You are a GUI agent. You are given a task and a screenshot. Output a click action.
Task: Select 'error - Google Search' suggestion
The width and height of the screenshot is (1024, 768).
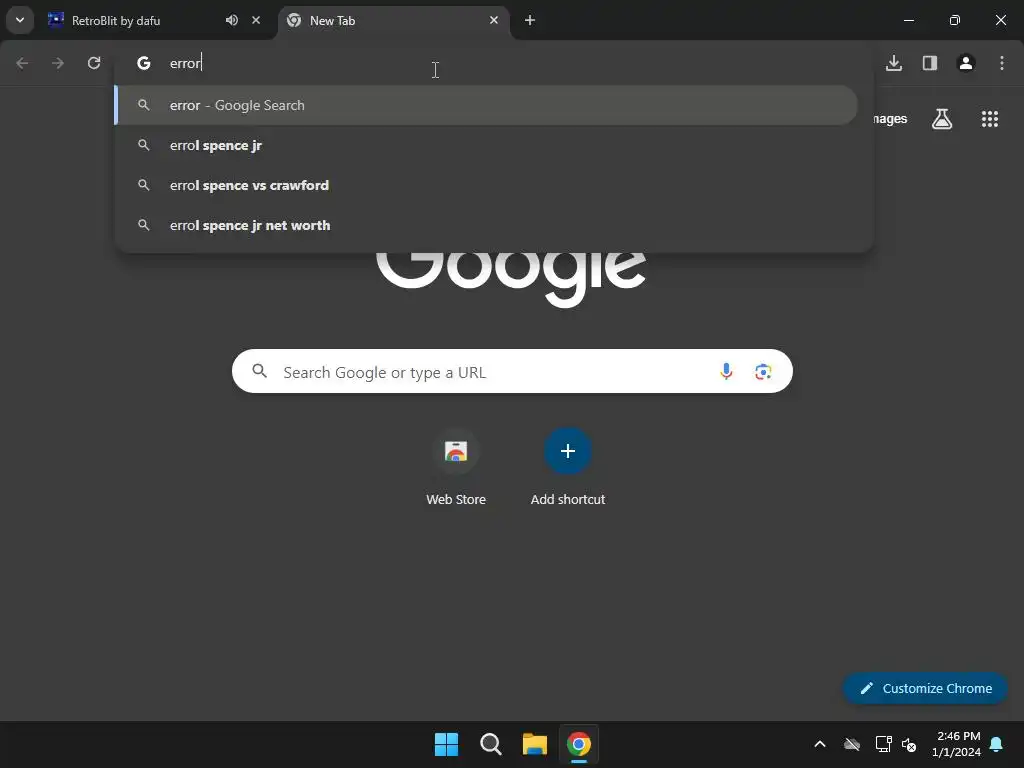coord(486,105)
